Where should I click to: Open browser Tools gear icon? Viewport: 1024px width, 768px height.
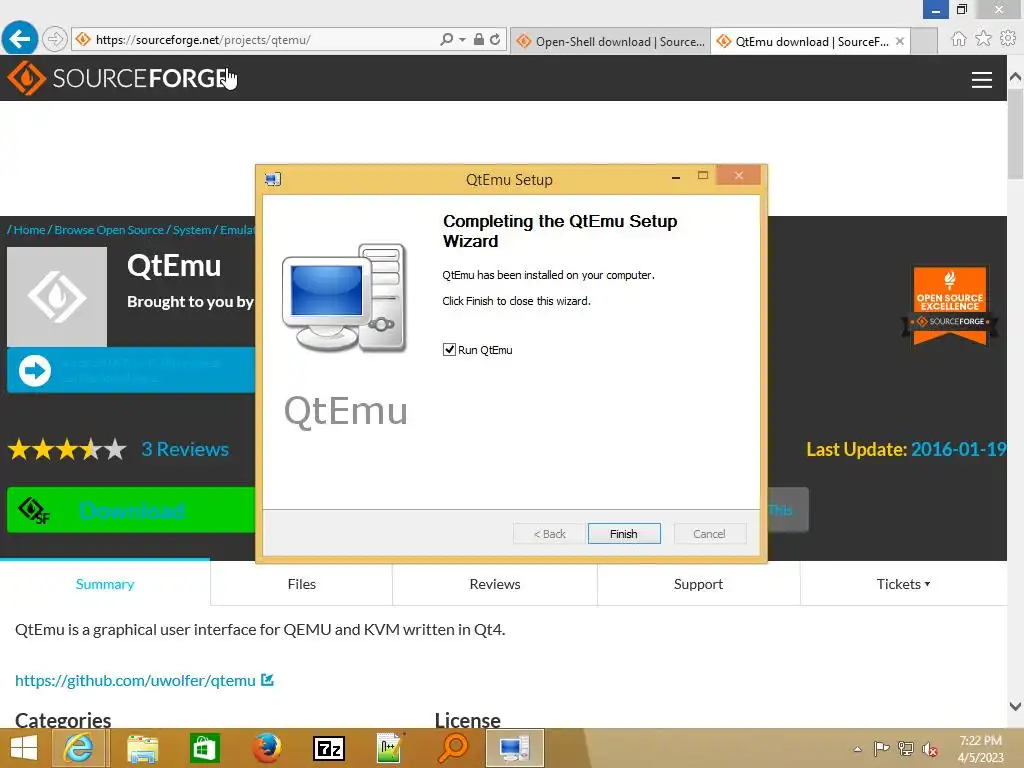click(x=1008, y=39)
